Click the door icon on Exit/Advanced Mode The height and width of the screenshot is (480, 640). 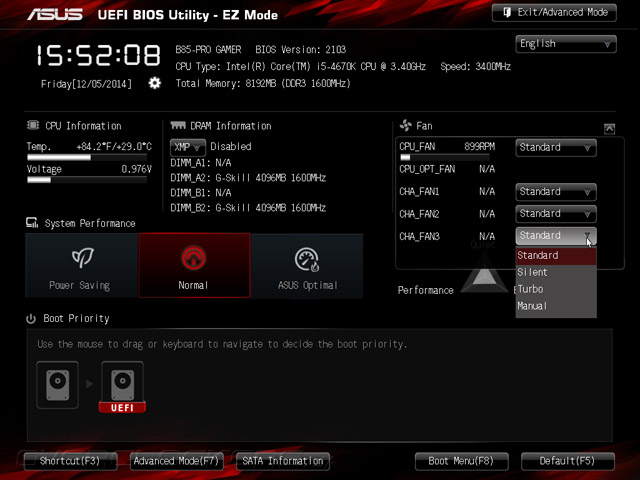(x=507, y=12)
